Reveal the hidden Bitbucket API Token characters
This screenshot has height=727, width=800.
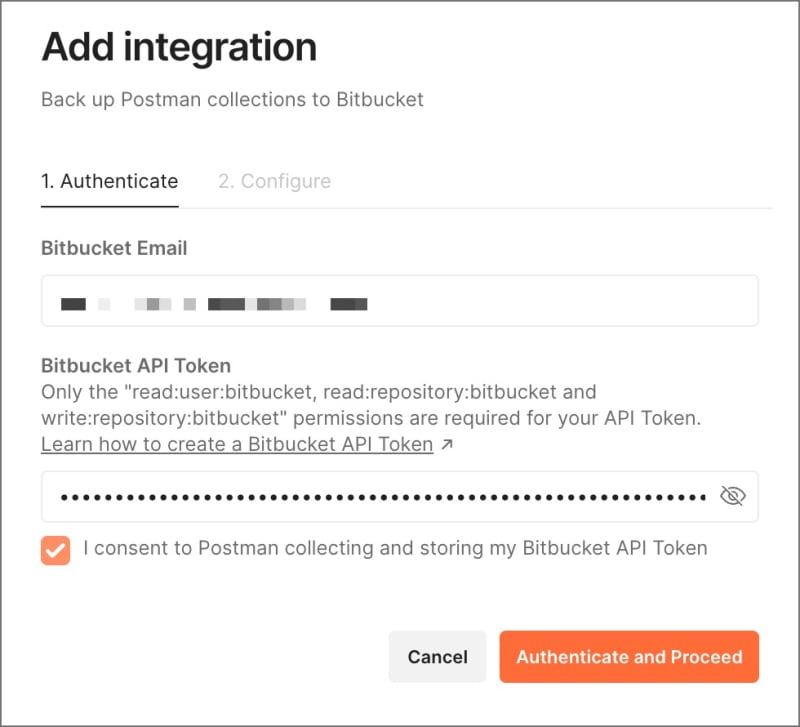(732, 495)
